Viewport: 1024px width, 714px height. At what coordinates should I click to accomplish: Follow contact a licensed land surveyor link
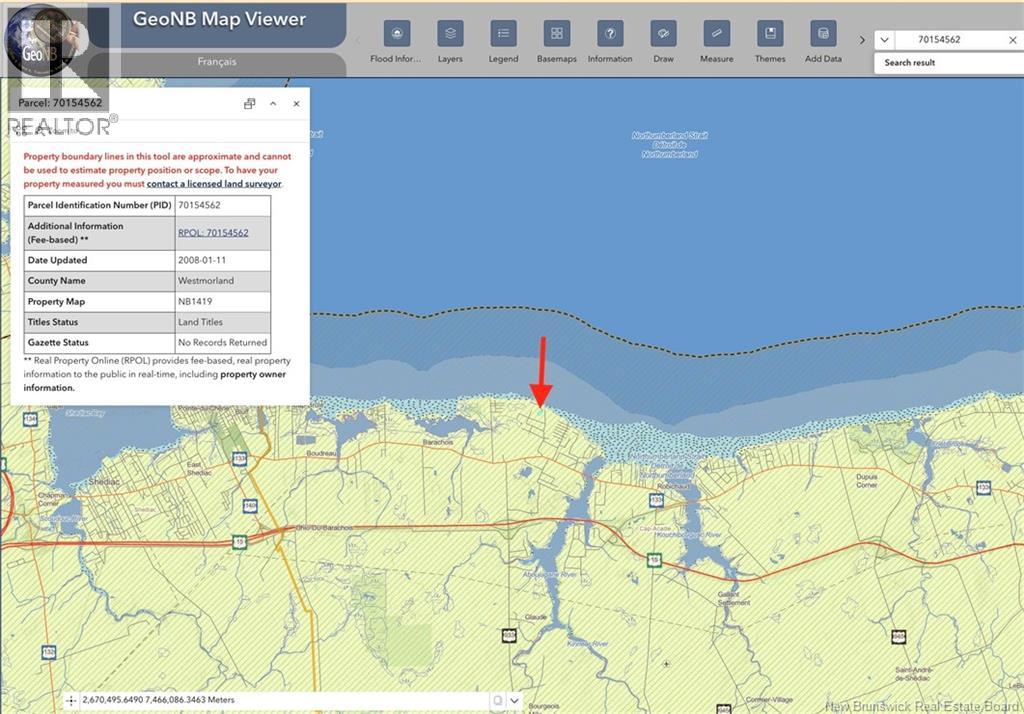click(214, 184)
